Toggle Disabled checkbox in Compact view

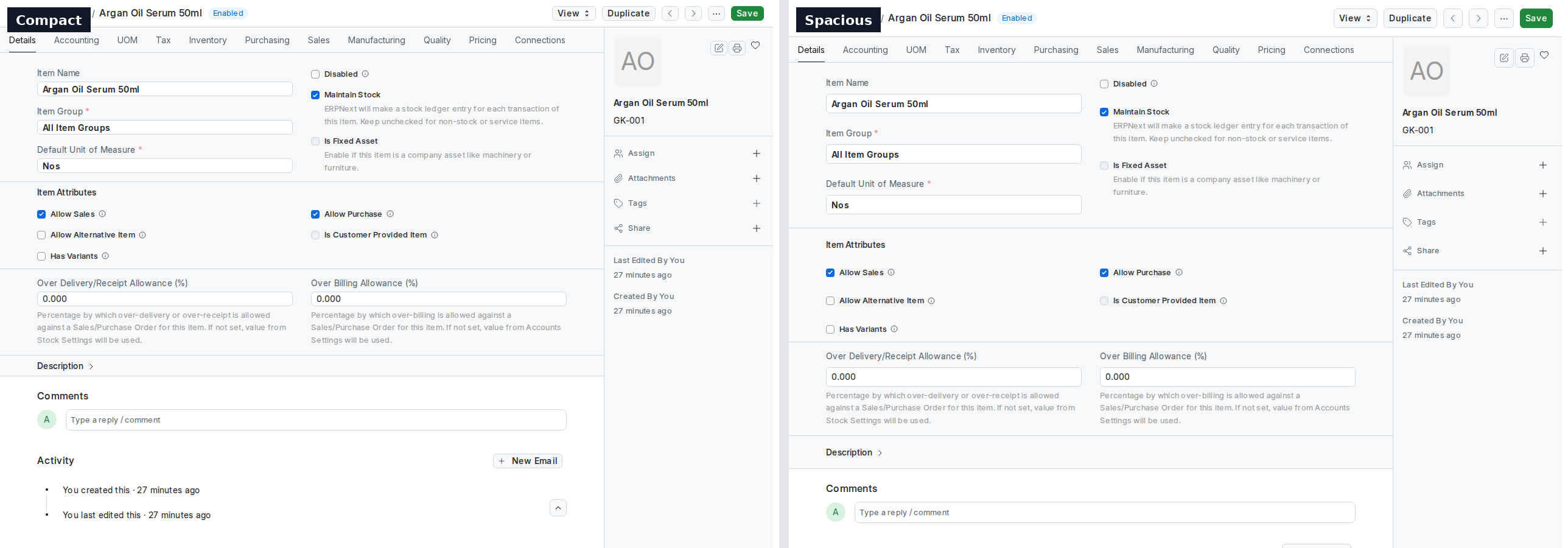pos(315,74)
